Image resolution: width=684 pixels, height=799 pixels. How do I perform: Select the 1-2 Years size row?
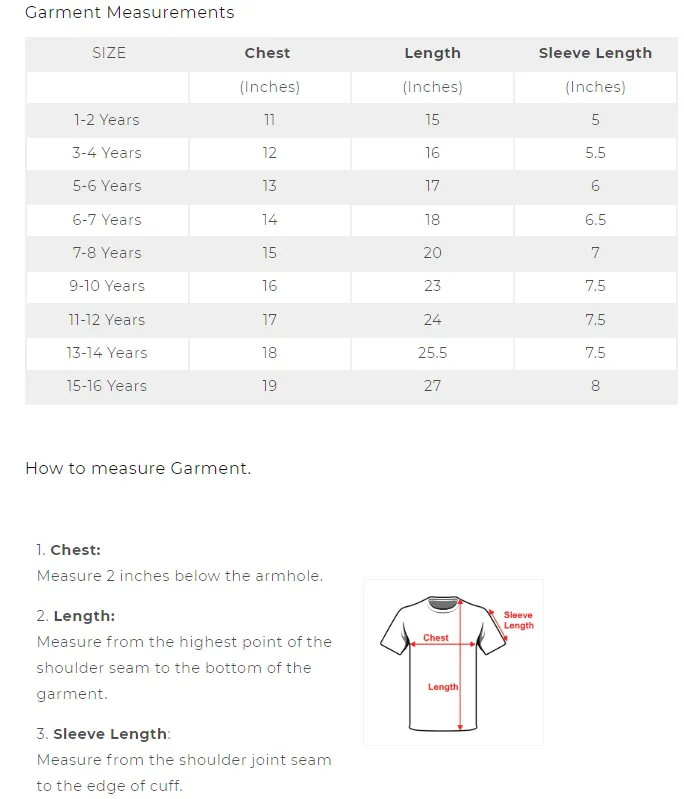[x=106, y=120]
